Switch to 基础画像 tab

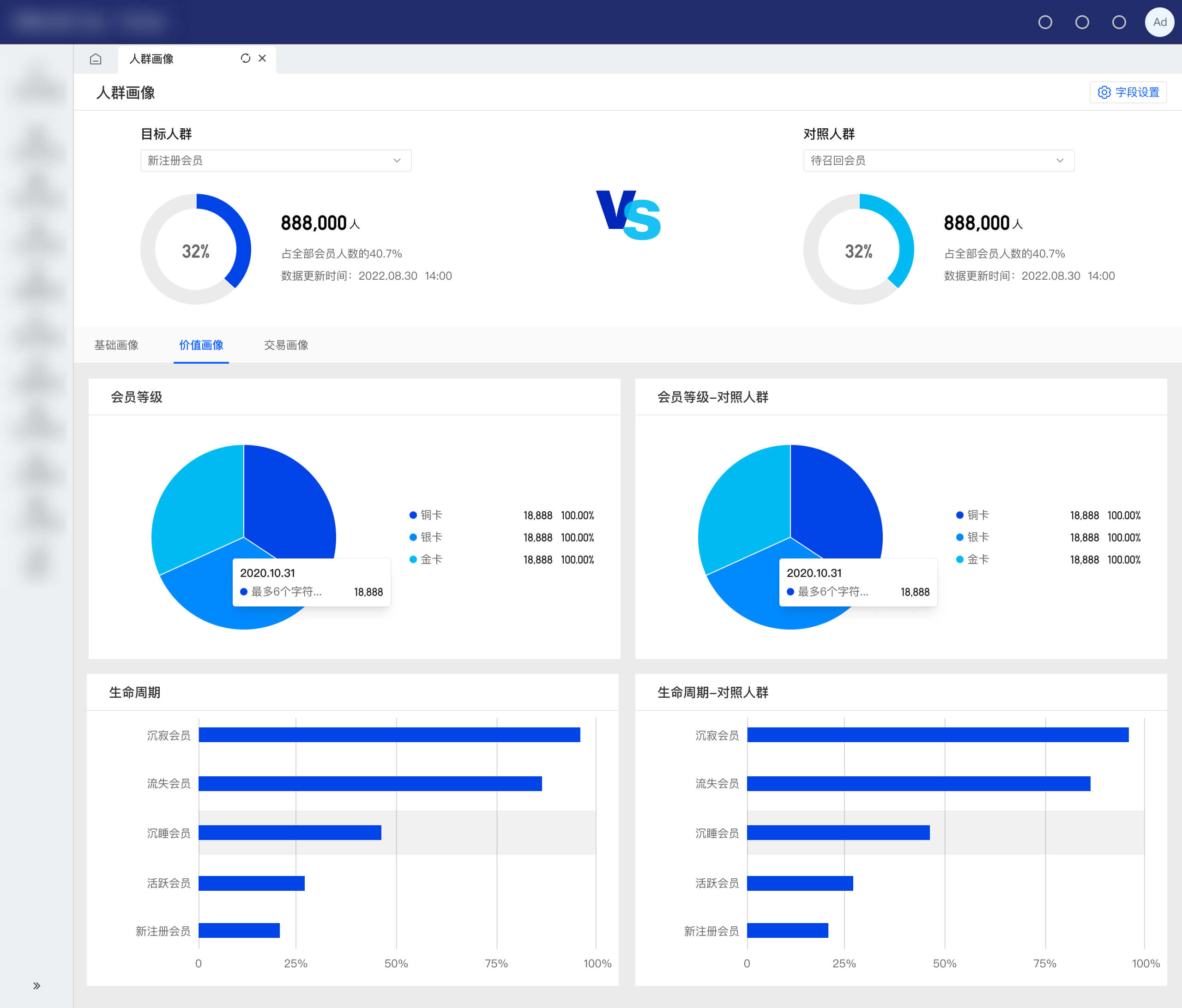click(x=116, y=345)
